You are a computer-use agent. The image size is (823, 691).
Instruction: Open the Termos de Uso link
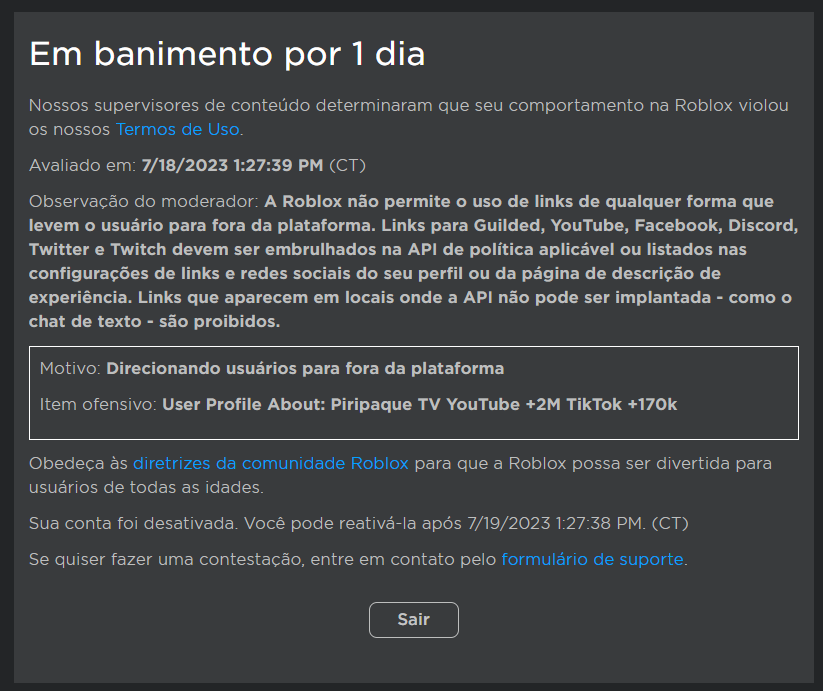point(177,129)
